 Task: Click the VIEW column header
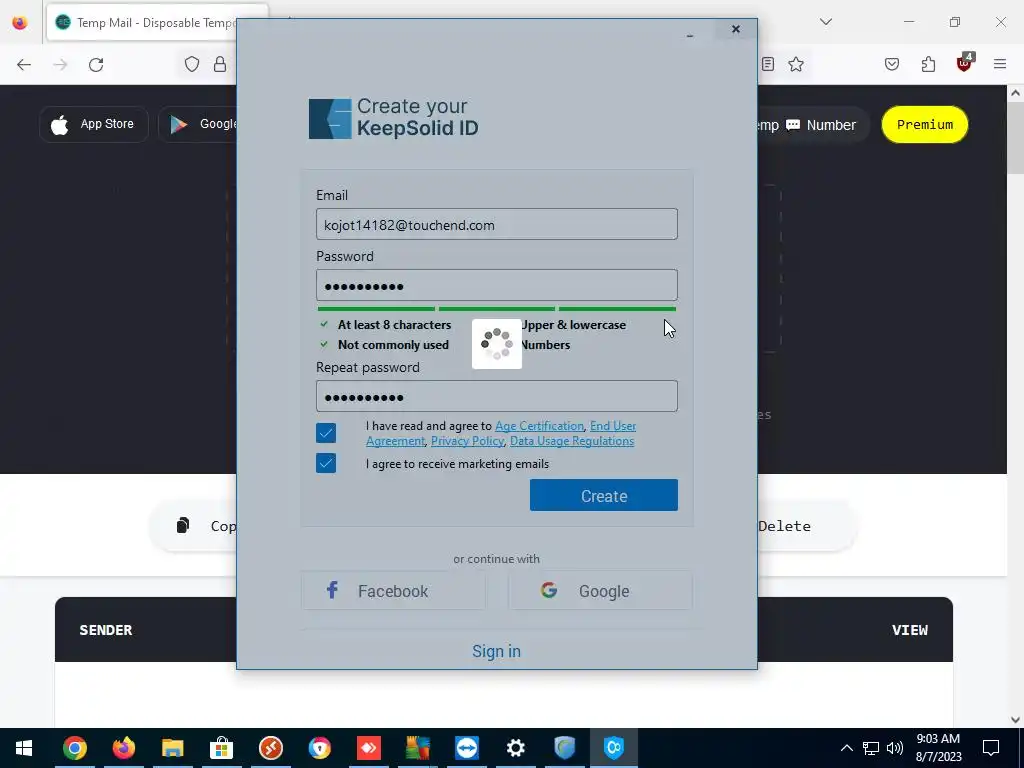(x=910, y=630)
